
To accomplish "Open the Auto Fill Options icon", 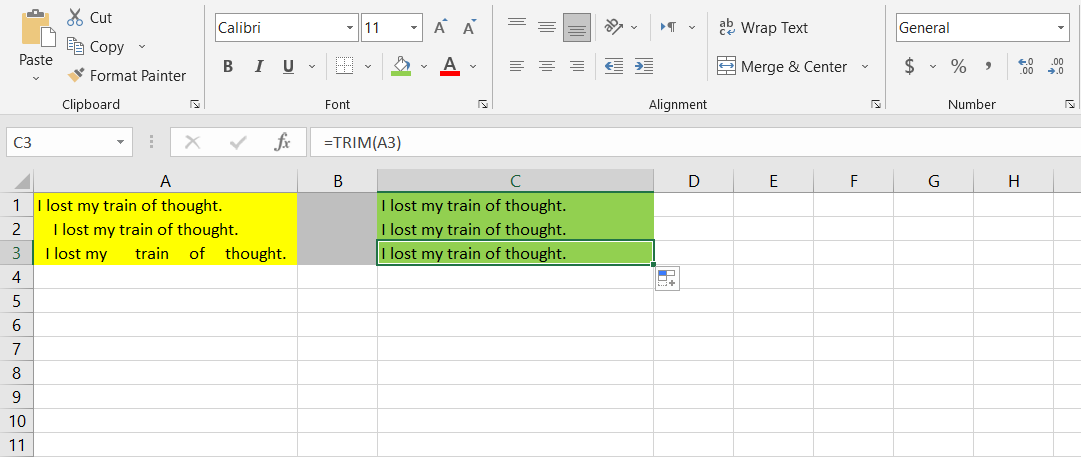I will (x=667, y=279).
